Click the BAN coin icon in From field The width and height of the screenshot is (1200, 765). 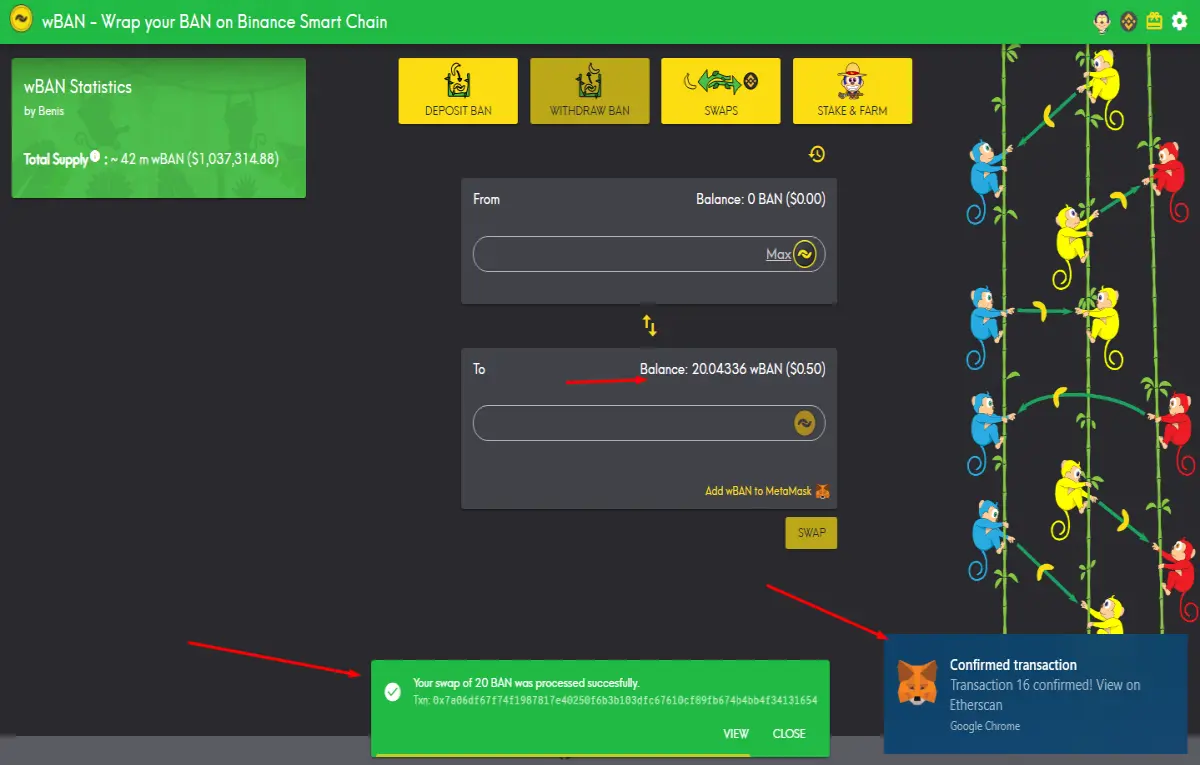[805, 254]
